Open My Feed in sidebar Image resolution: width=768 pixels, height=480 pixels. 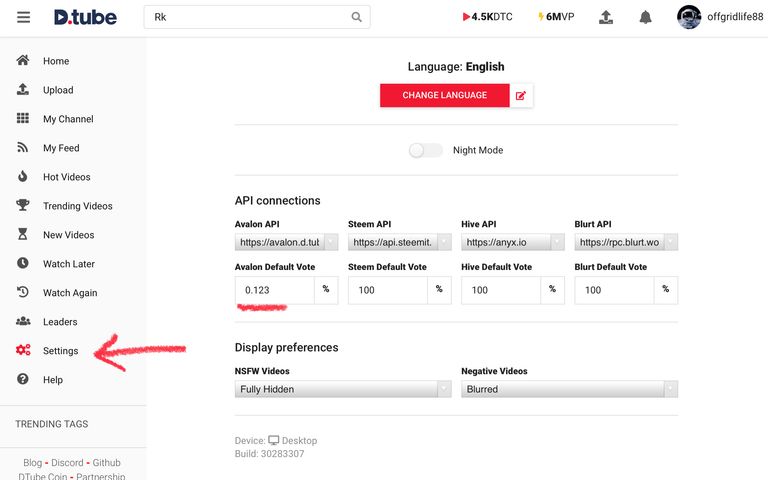[x=61, y=148]
